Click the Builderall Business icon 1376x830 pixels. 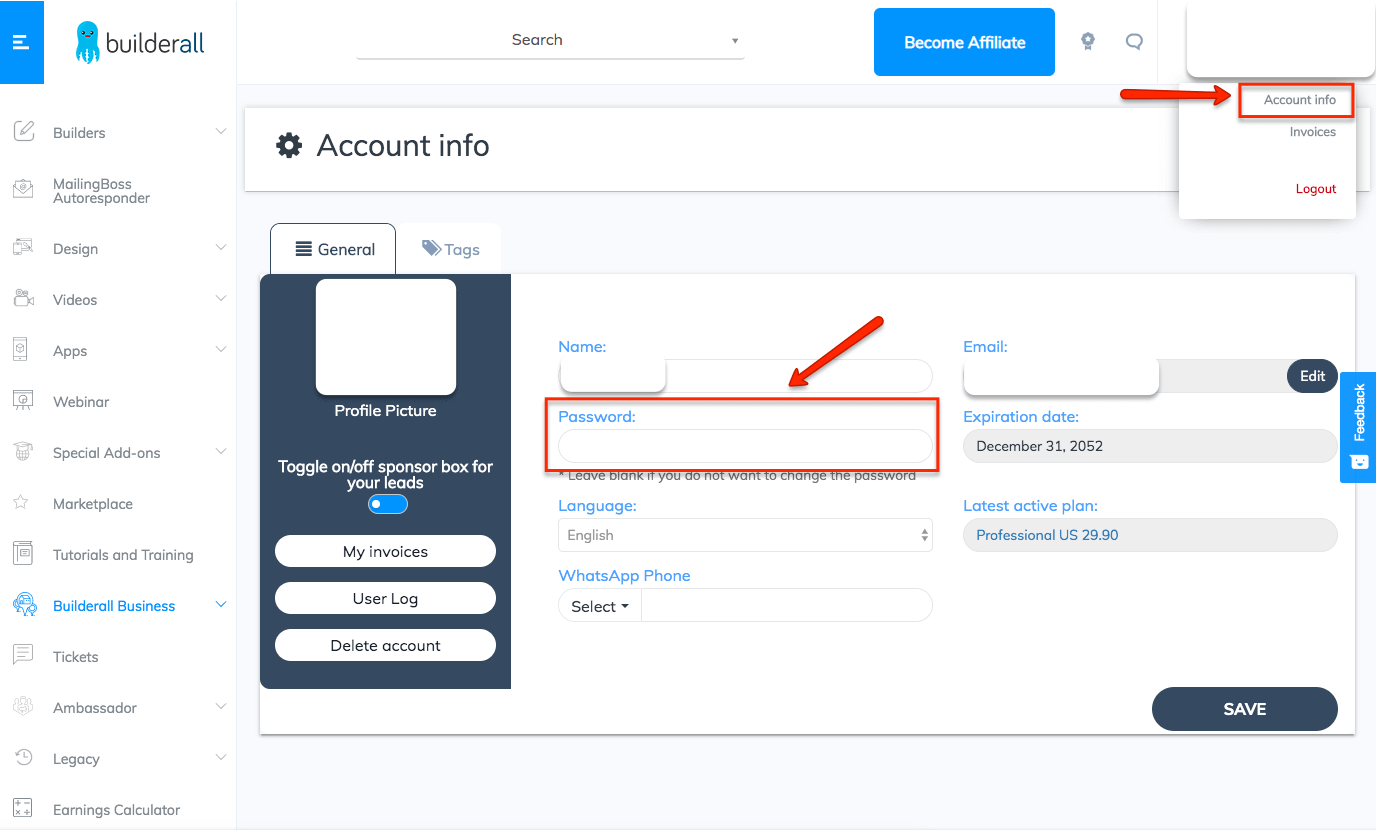coord(24,604)
